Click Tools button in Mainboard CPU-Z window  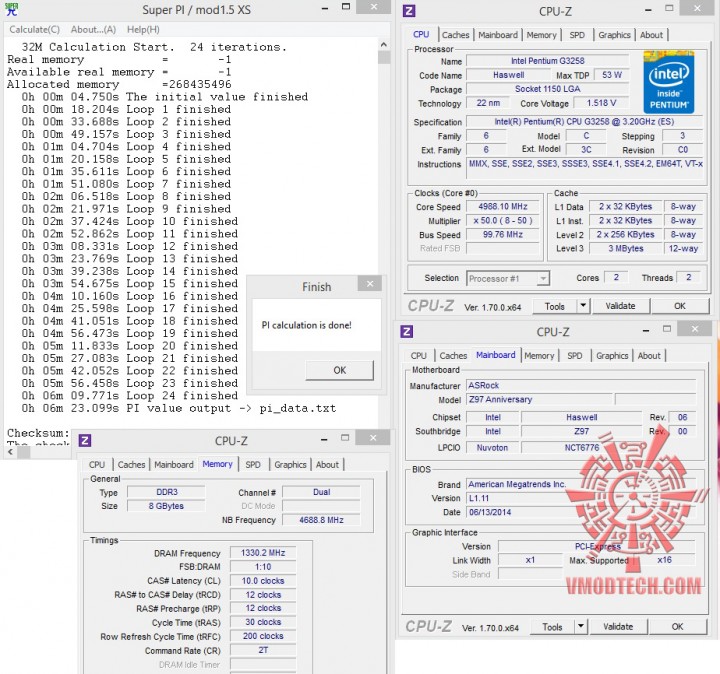(x=552, y=627)
